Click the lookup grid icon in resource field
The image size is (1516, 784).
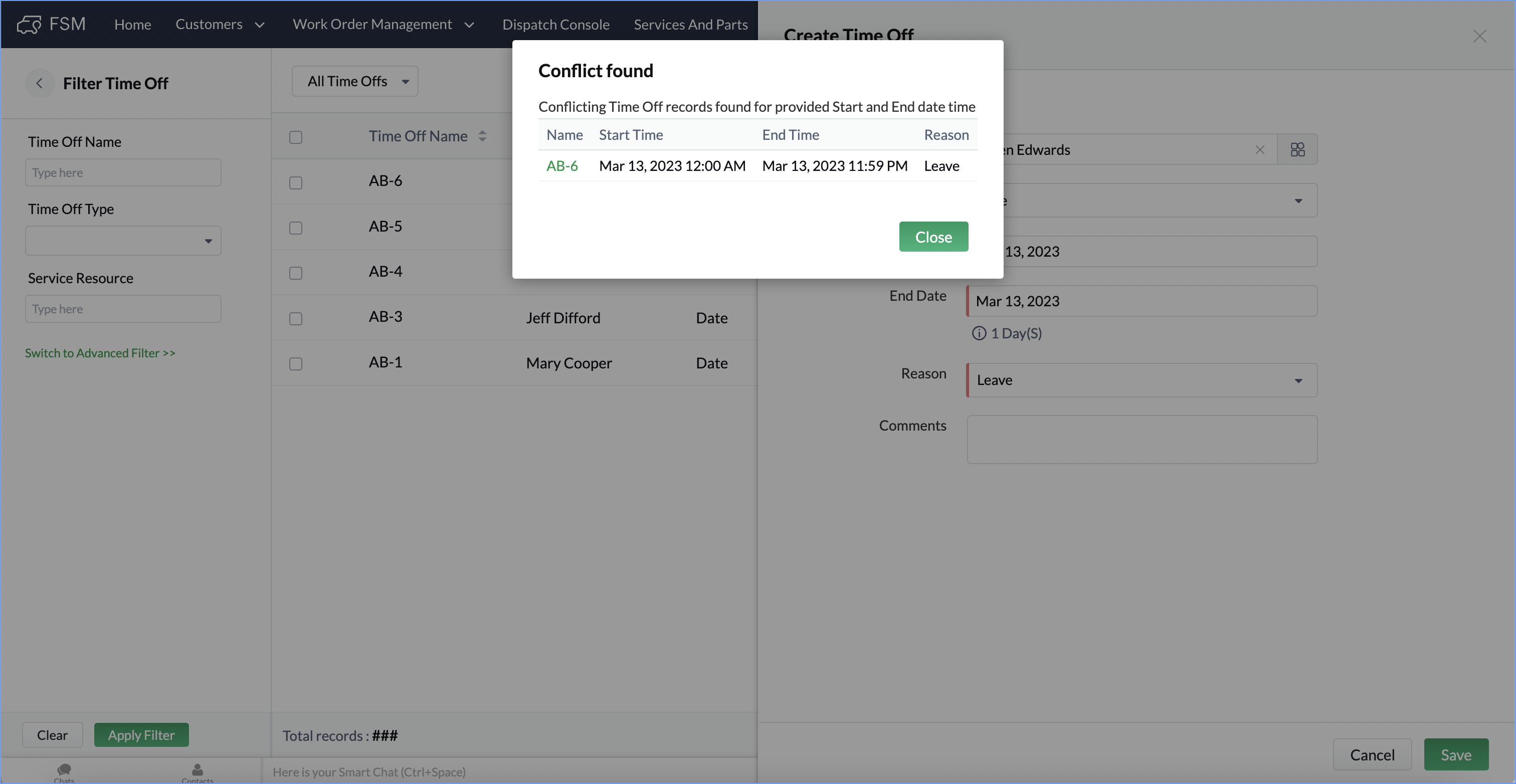click(x=1297, y=149)
